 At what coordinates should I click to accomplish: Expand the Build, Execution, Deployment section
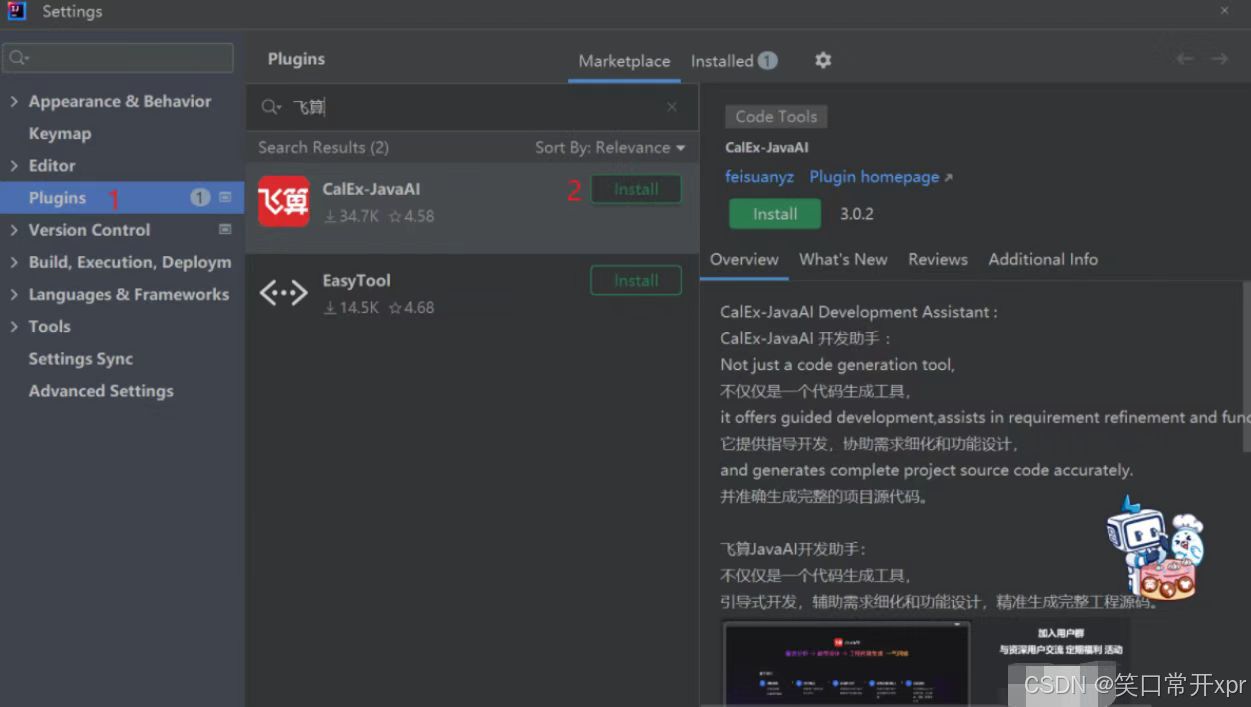click(14, 262)
